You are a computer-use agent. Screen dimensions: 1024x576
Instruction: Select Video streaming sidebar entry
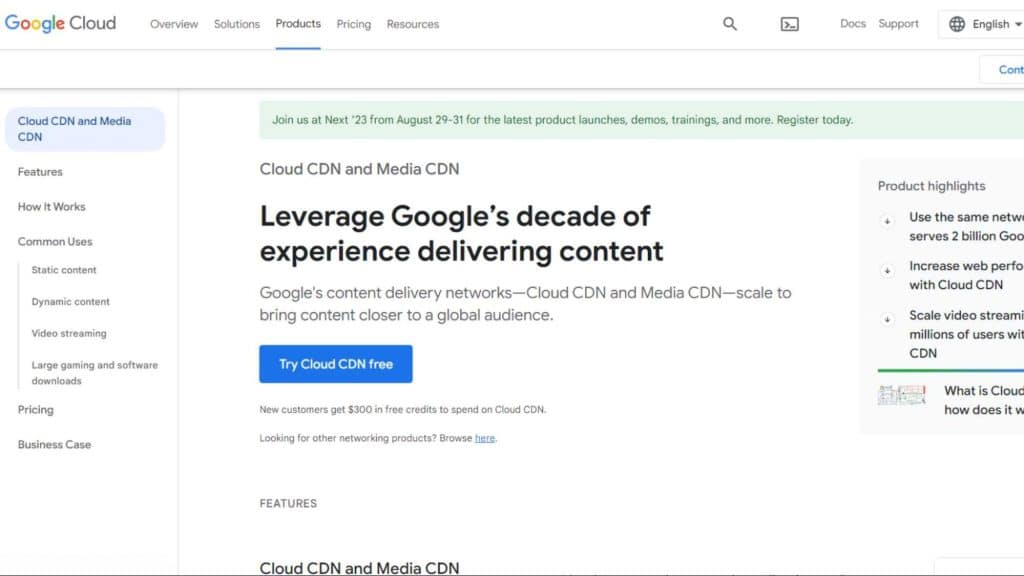(x=69, y=333)
